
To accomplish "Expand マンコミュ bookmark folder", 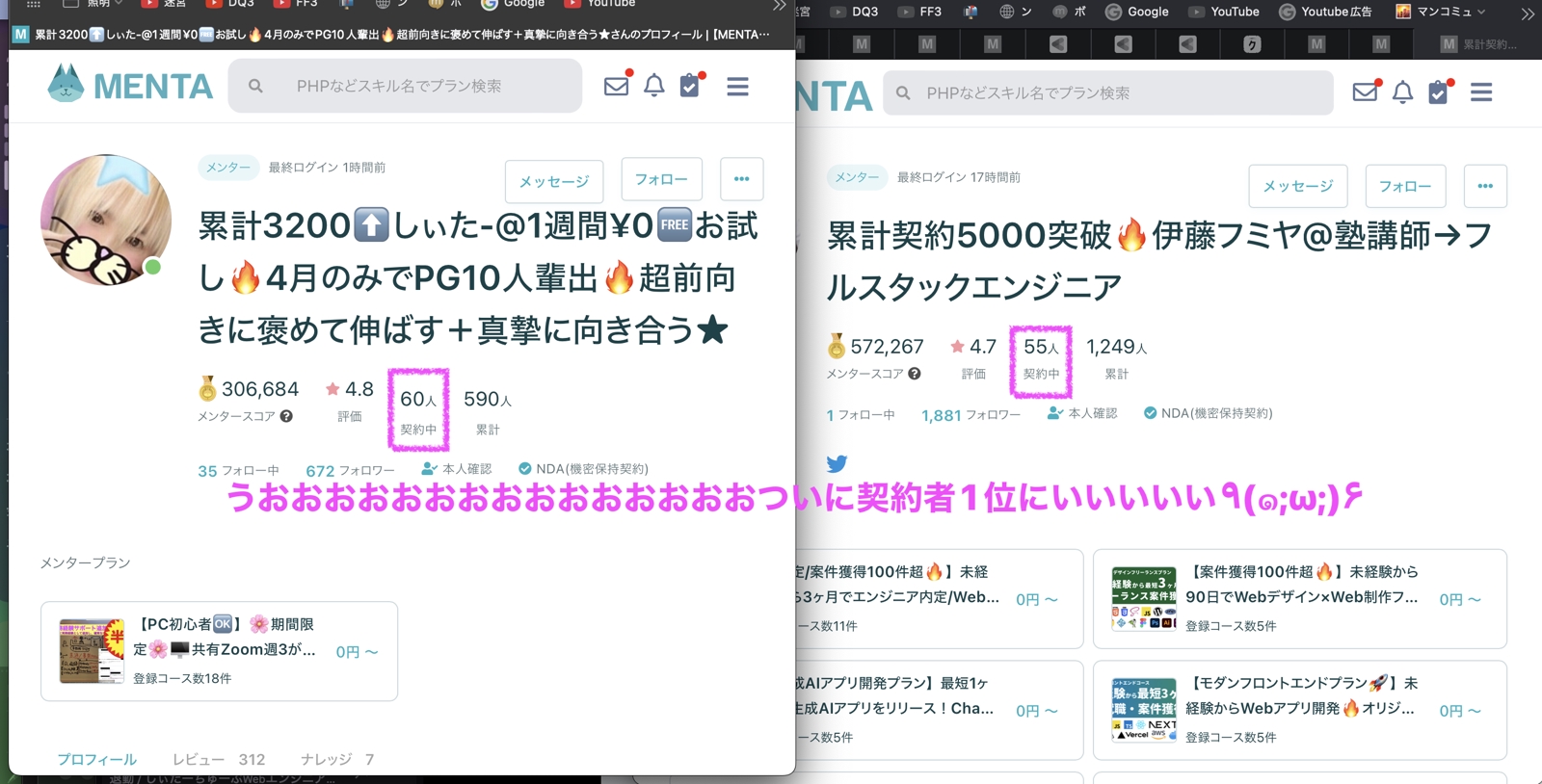I will point(1441,12).
